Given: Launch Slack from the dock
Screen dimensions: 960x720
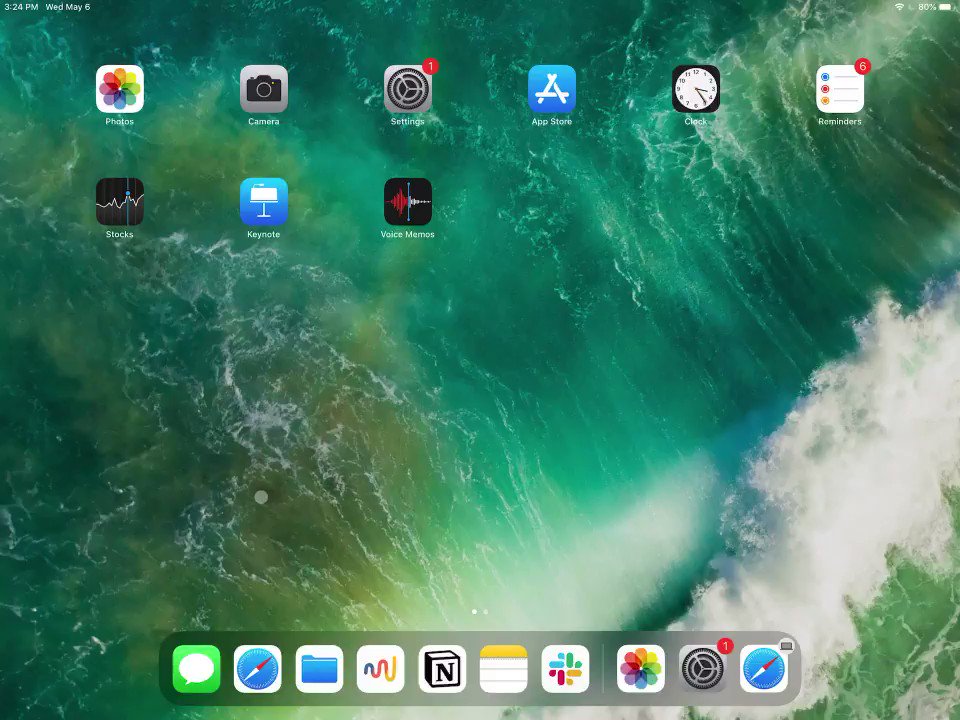Looking at the screenshot, I should [x=565, y=669].
